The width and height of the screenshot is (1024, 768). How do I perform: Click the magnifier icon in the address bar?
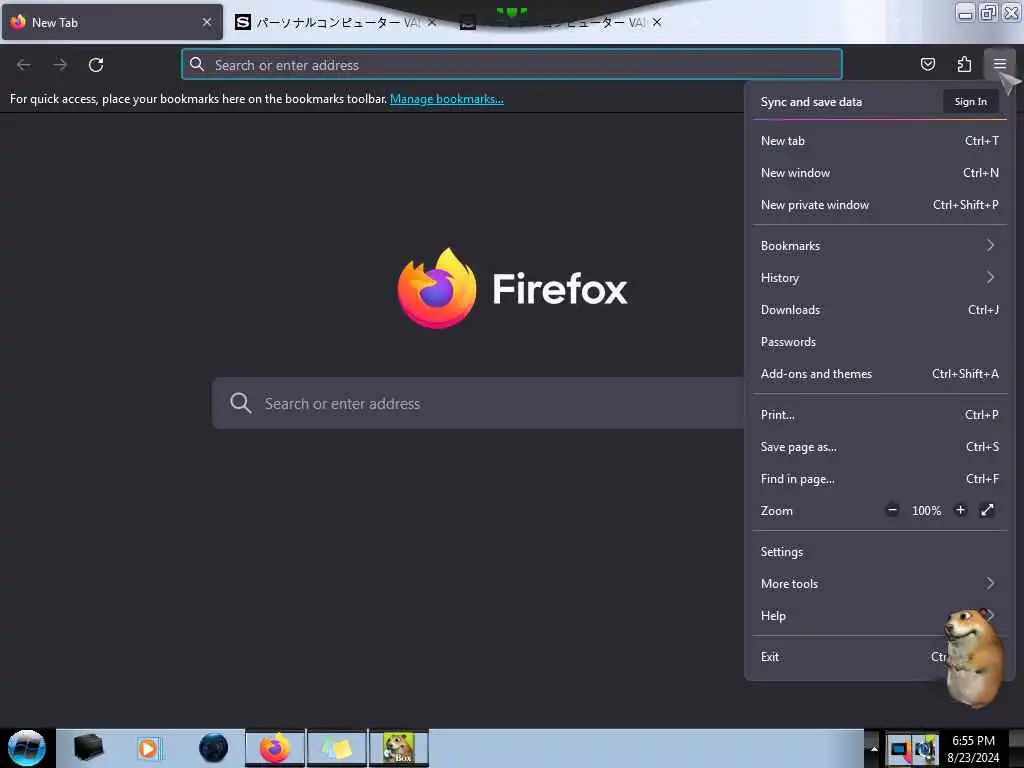pos(197,64)
